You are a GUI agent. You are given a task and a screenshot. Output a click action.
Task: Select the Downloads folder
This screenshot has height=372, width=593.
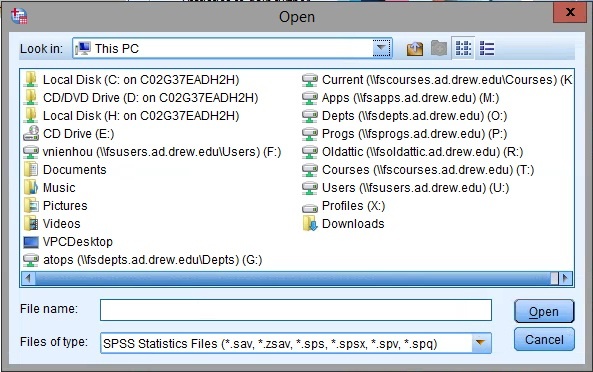(343, 224)
